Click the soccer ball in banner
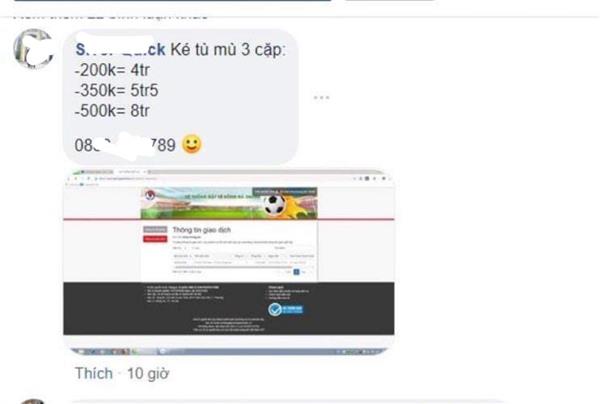This screenshot has width=600, height=404. click(x=275, y=205)
